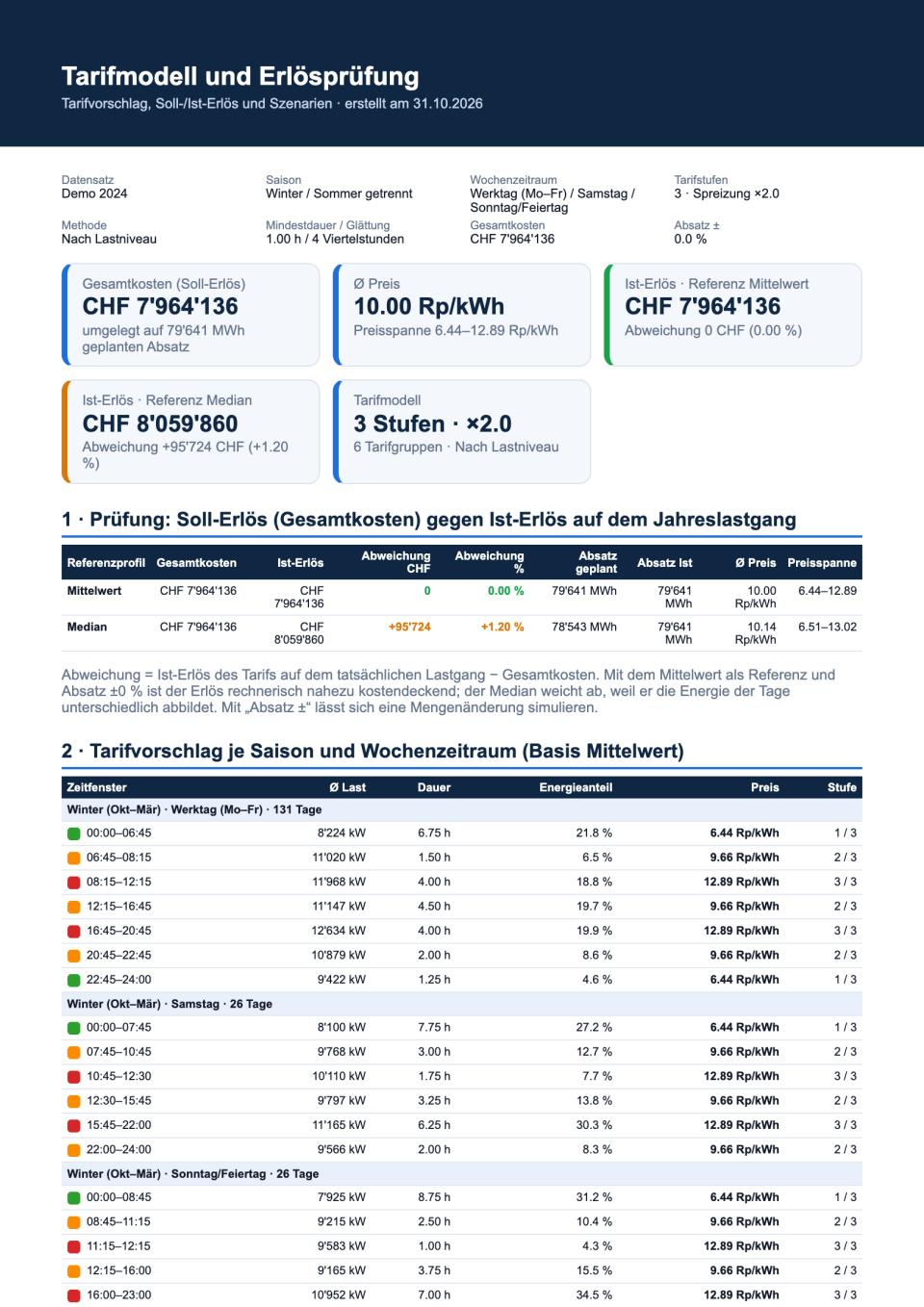
Task: Click the 'Energieanteil' column header
Action: point(576,787)
